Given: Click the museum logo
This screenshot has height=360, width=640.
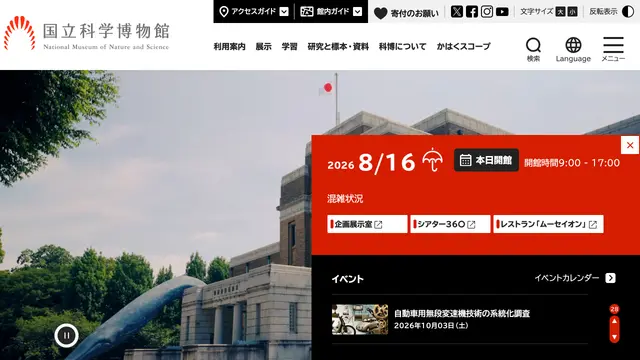Looking at the screenshot, I should coord(87,33).
